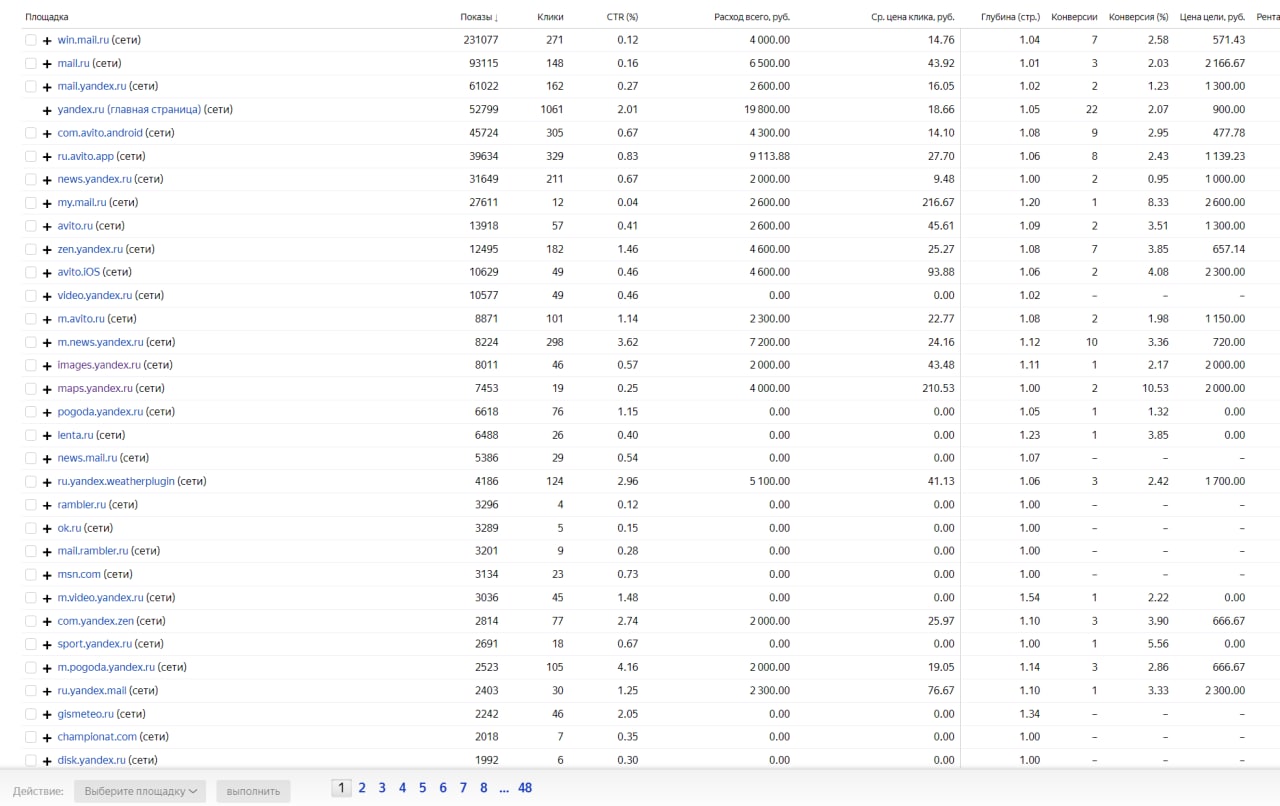Tick the checkbox for win.mail.ru row

[31, 40]
